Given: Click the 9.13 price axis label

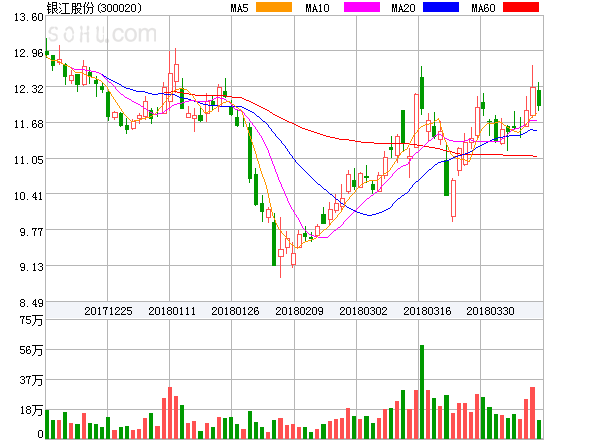Looking at the screenshot, I should click(x=31, y=267).
